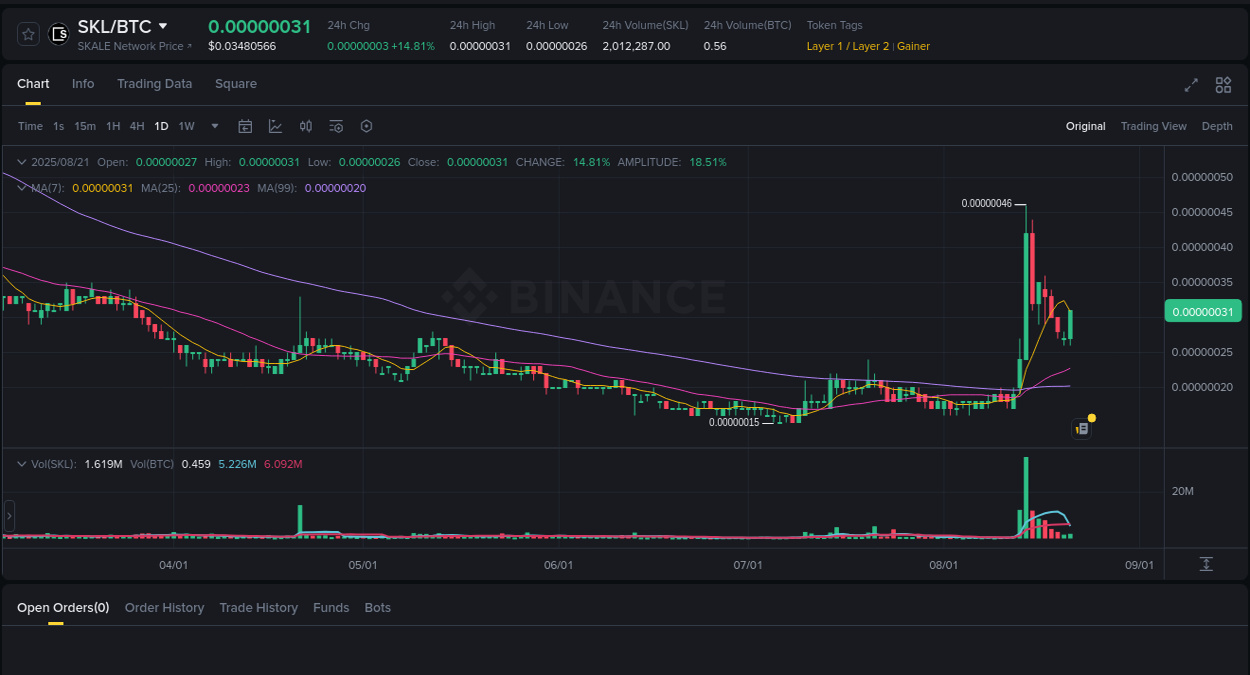Select the 1W interval
This screenshot has height=675, width=1250.
pyautogui.click(x=186, y=126)
